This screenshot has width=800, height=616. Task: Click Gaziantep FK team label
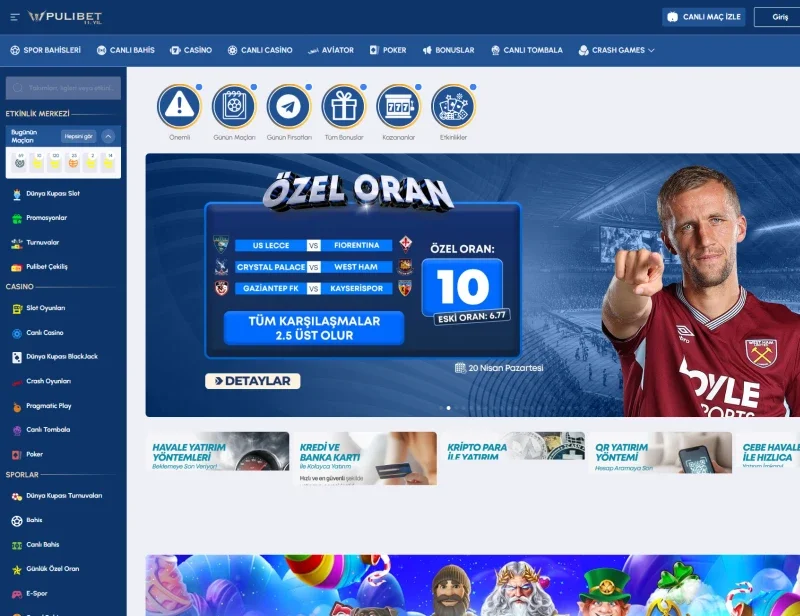click(x=270, y=288)
